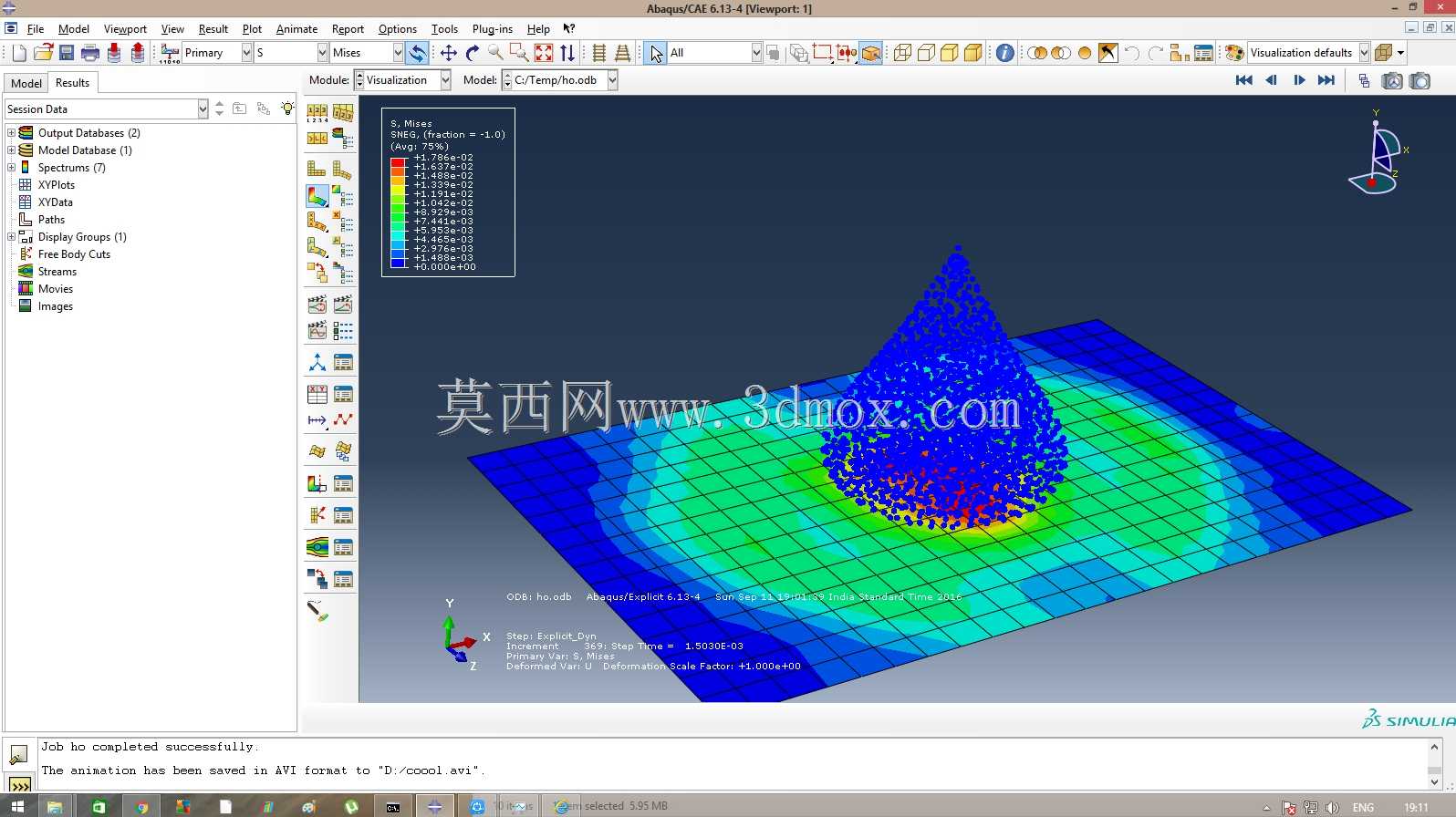Plot contours on deformed shape

point(317,196)
